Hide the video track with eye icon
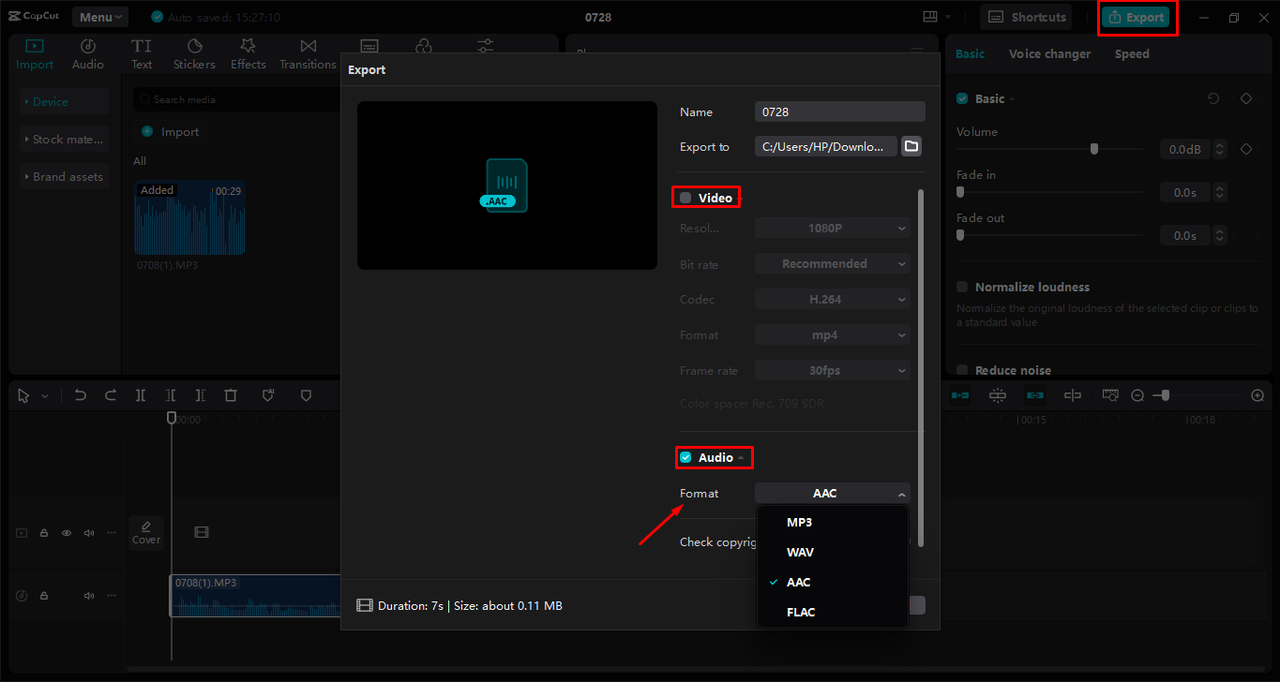The height and width of the screenshot is (682, 1280). [x=66, y=533]
